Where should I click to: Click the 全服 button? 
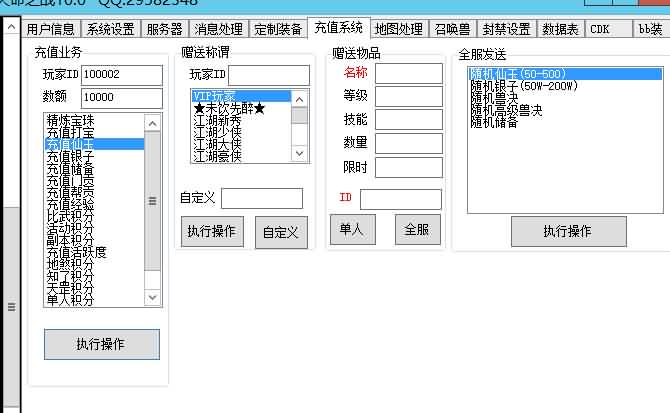click(x=418, y=230)
